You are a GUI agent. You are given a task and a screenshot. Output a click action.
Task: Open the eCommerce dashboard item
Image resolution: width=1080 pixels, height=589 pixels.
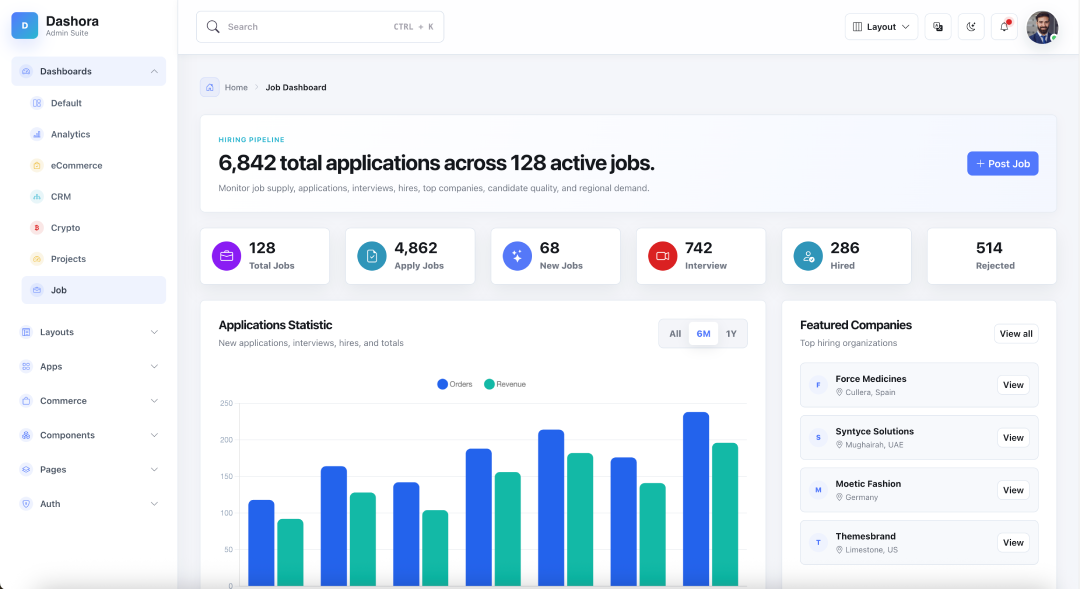(94, 165)
